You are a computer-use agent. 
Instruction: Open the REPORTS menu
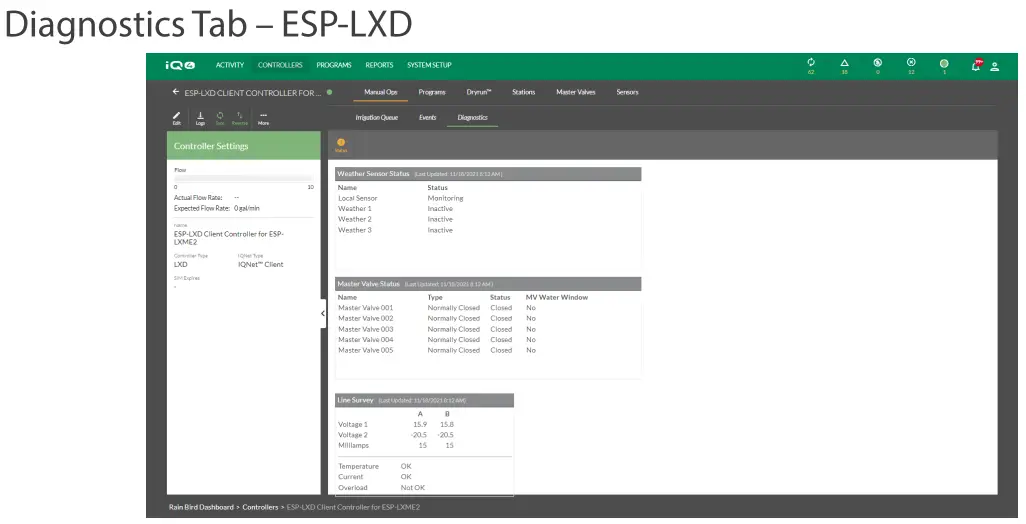point(380,65)
